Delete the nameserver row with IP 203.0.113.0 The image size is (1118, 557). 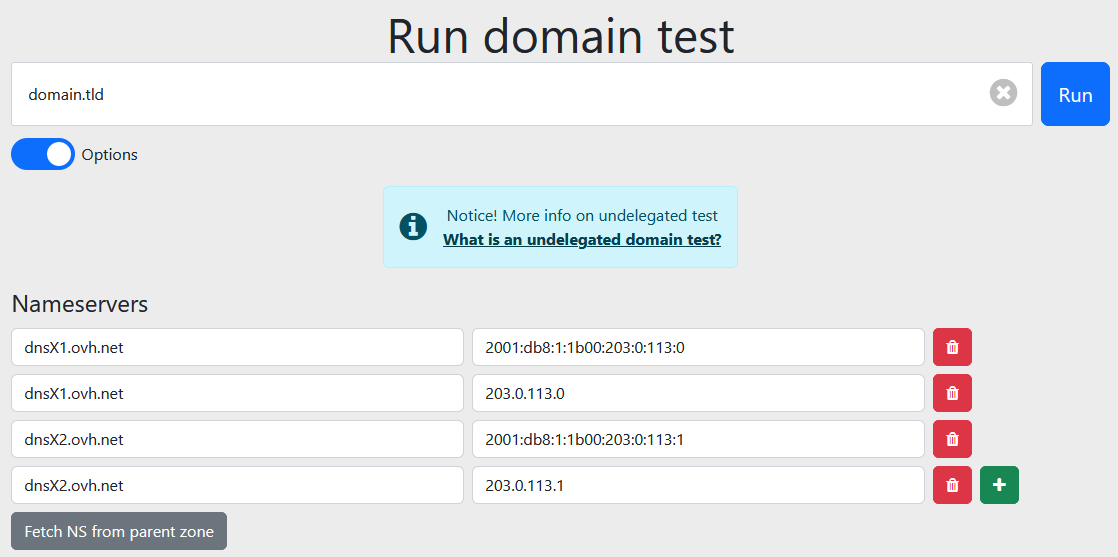952,393
